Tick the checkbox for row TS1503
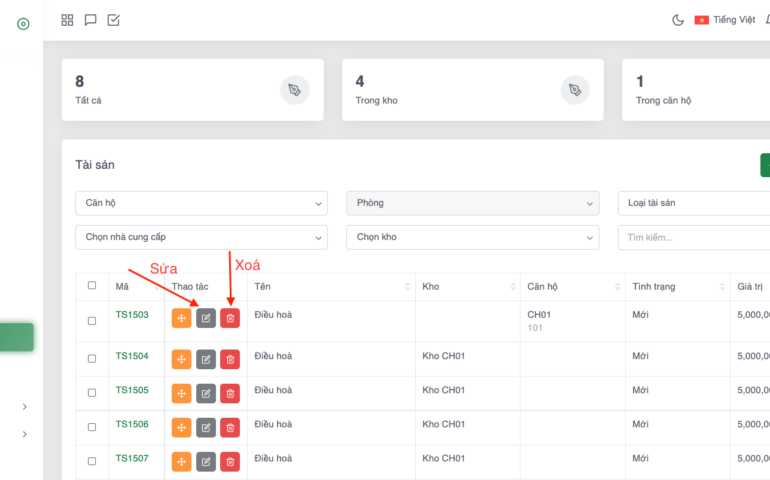Viewport: 770px width, 480px height. (92, 321)
